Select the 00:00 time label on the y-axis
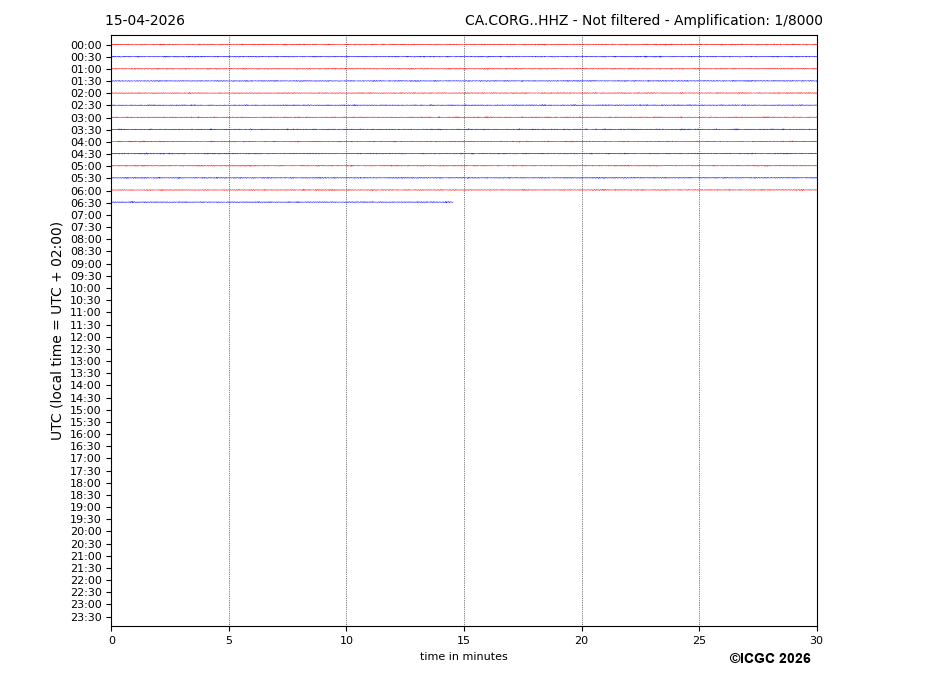This screenshot has height=696, width=927. pos(86,45)
